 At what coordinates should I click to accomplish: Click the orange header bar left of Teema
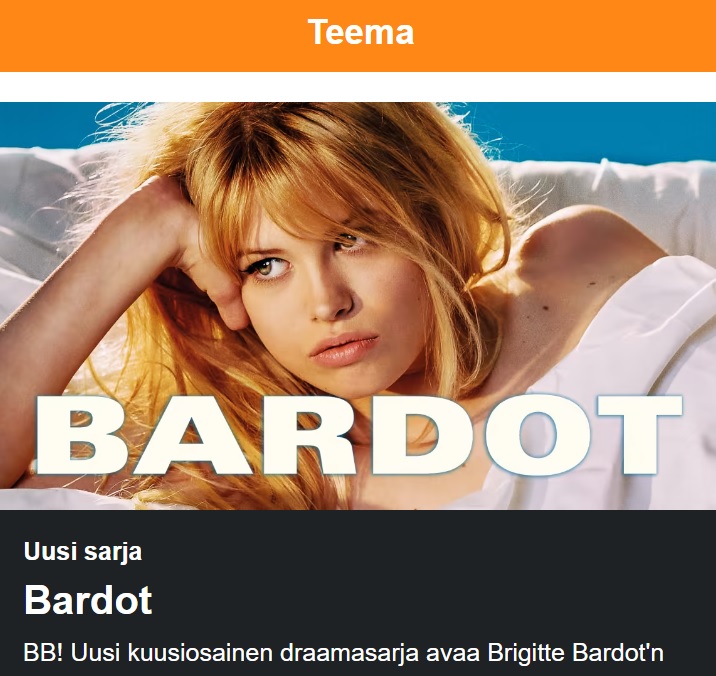[x=151, y=36]
